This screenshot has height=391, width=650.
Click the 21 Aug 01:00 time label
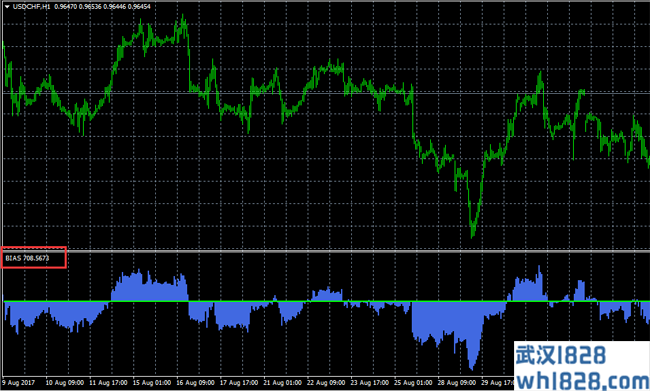click(282, 382)
